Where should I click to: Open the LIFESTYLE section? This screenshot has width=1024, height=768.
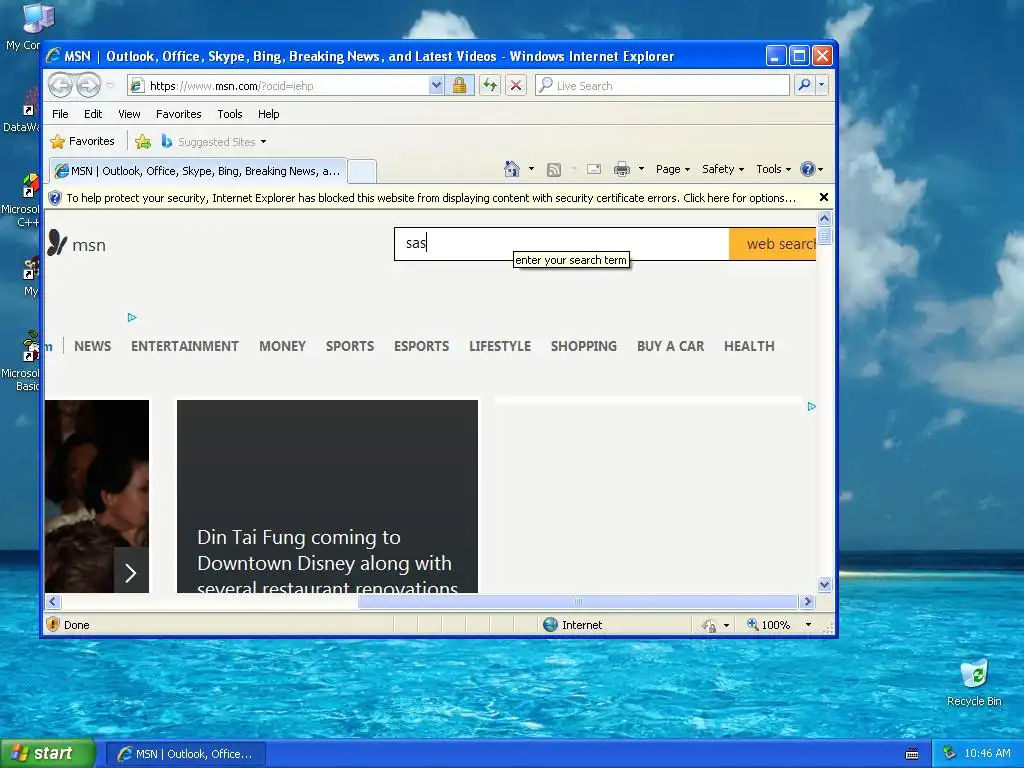[500, 346]
